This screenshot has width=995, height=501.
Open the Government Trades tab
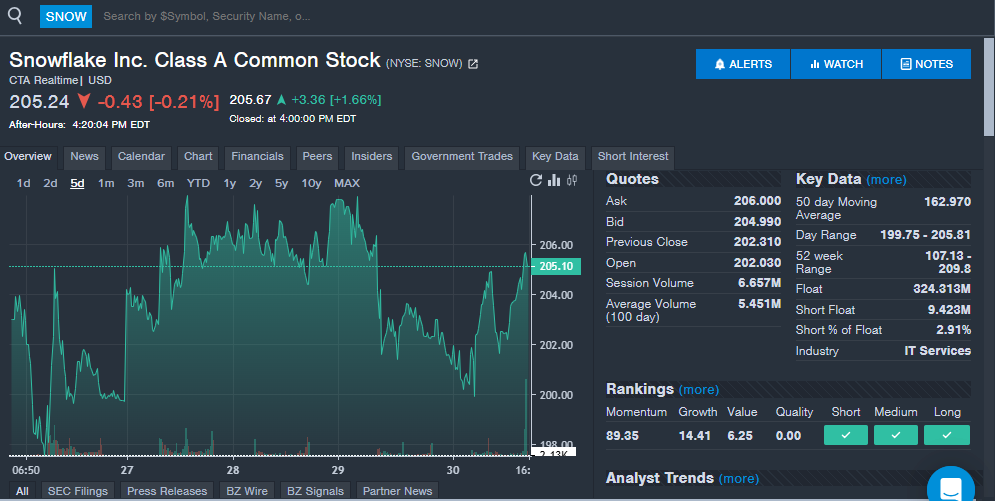pyautogui.click(x=462, y=157)
